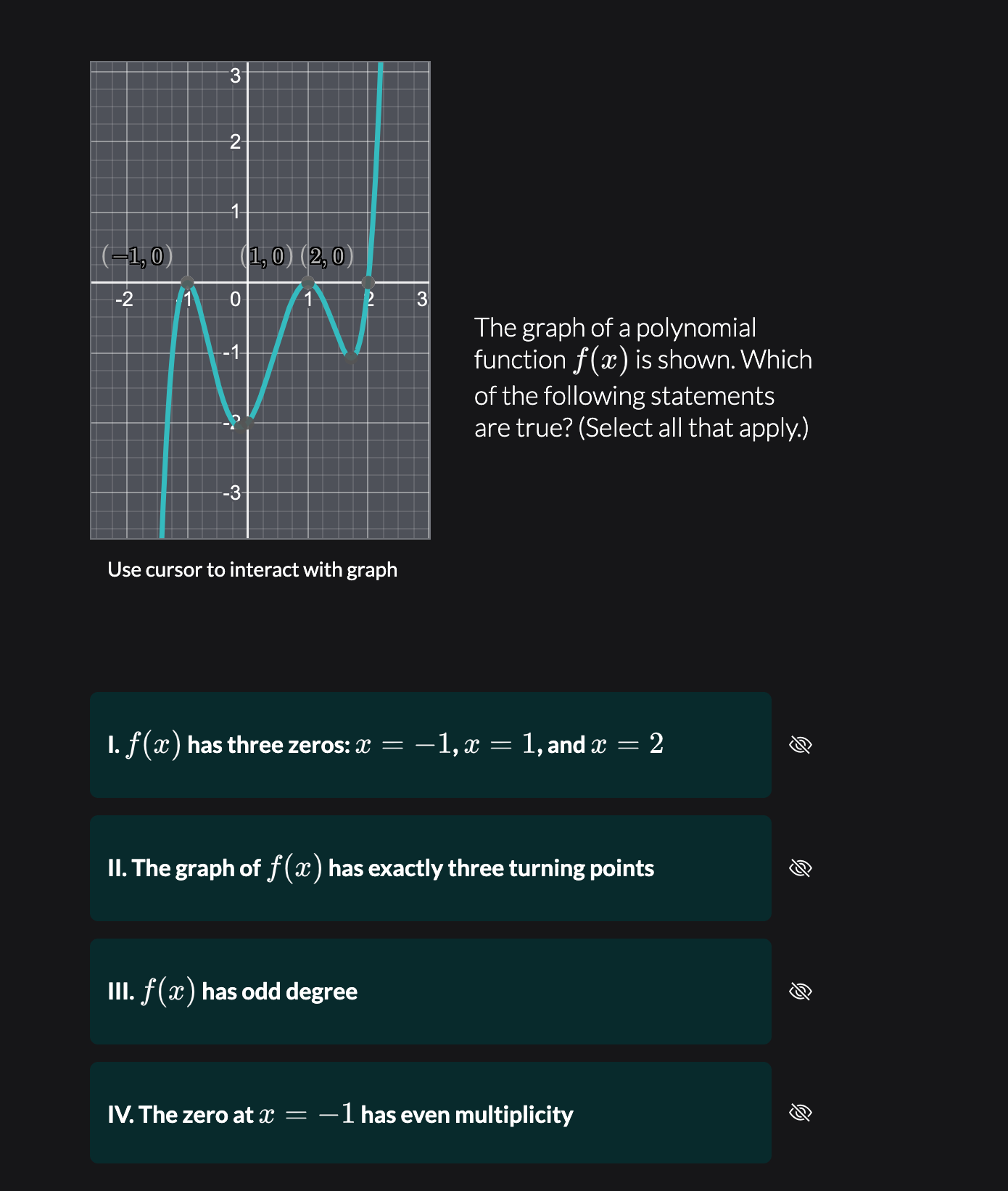Hide statement II using its eye-slash icon
Viewport: 1008px width, 1191px height.
802,868
